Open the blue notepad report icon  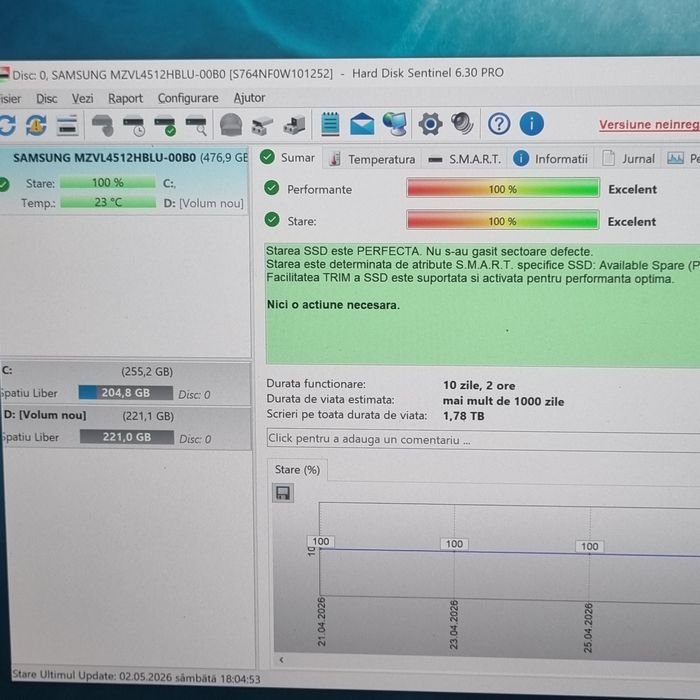pos(330,124)
